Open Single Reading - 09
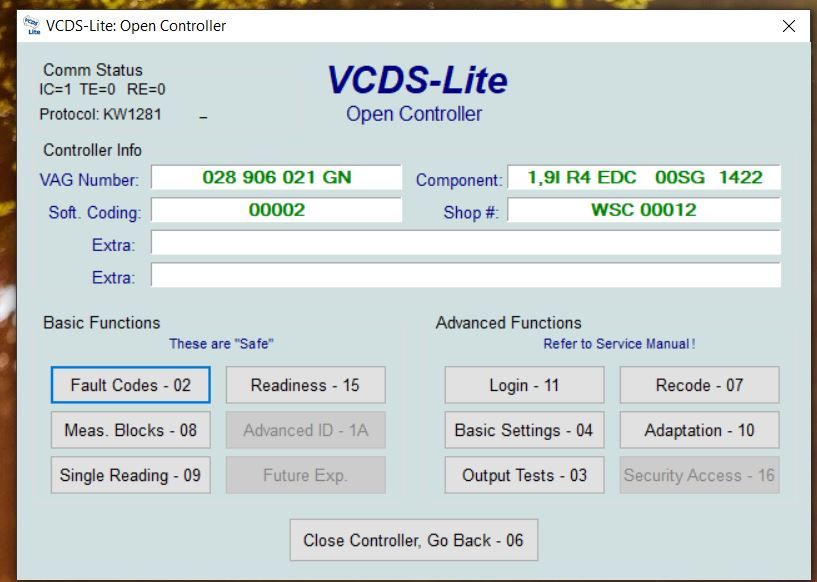This screenshot has width=817, height=582. 131,475
